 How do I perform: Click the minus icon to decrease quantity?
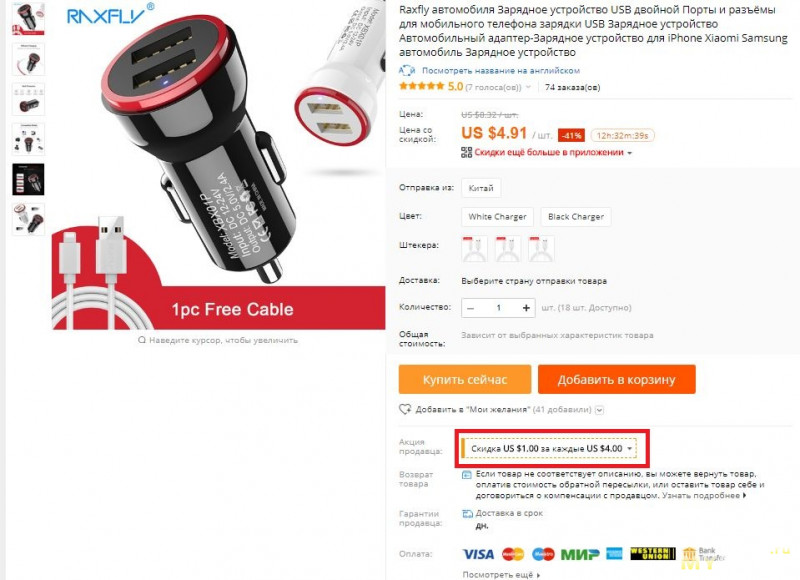[470, 308]
